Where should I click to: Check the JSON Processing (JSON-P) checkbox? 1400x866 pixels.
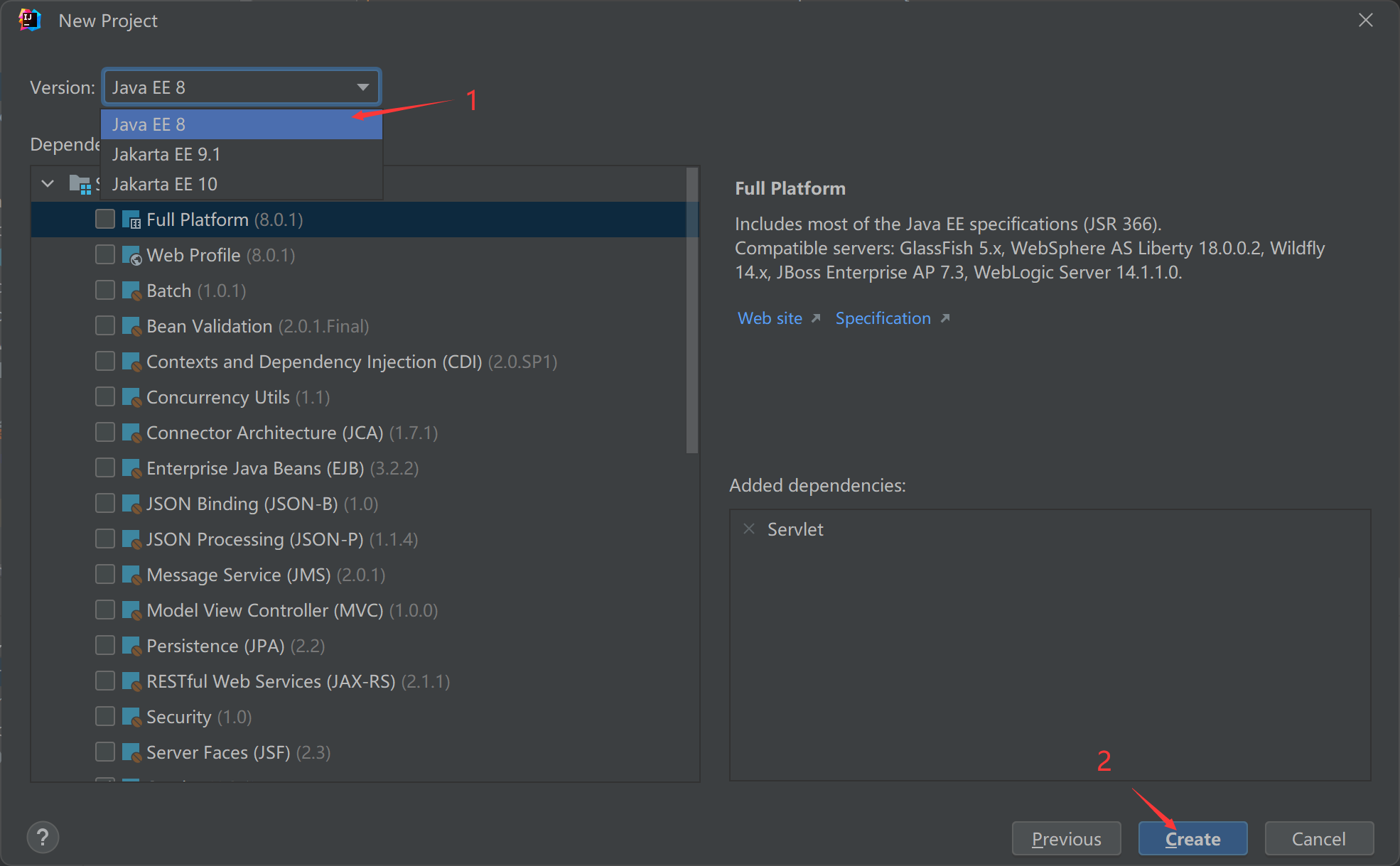click(x=105, y=538)
